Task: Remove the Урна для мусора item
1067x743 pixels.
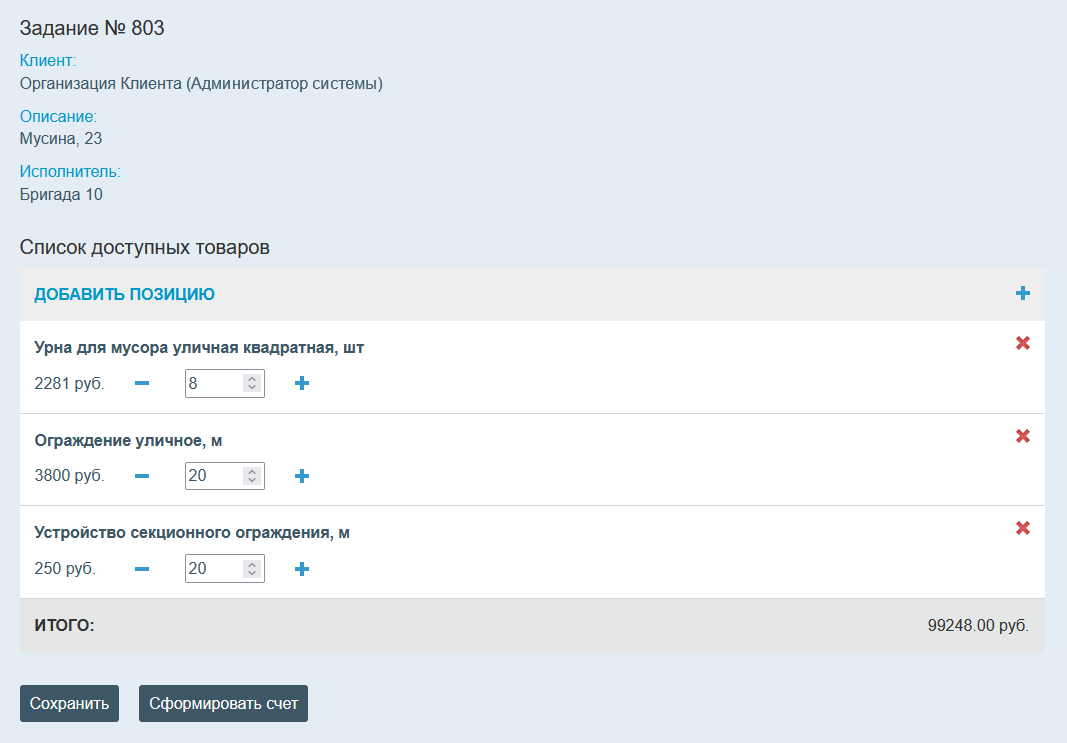Action: (x=1022, y=343)
